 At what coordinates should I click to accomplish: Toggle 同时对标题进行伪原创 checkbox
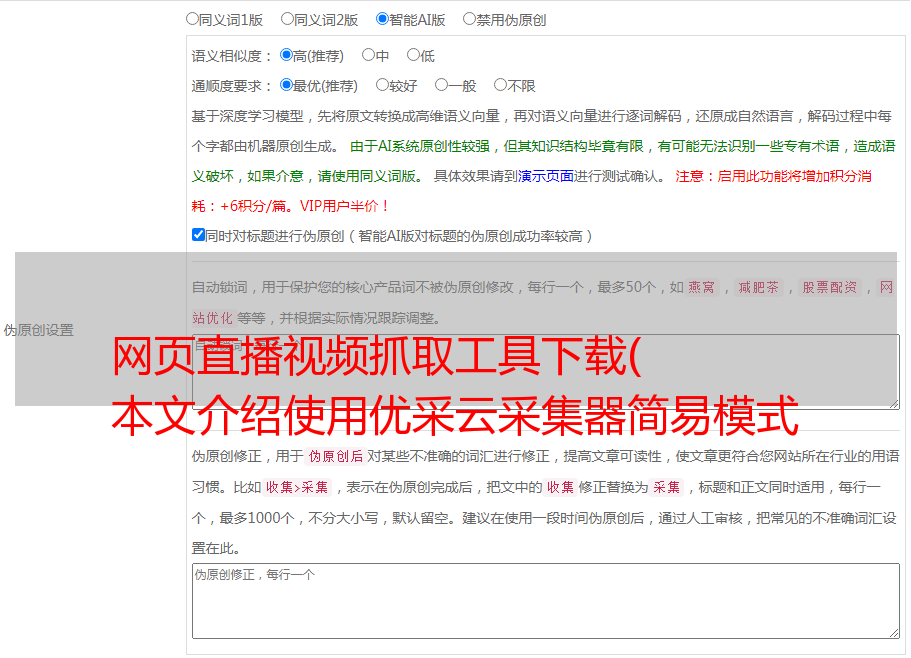(x=198, y=235)
